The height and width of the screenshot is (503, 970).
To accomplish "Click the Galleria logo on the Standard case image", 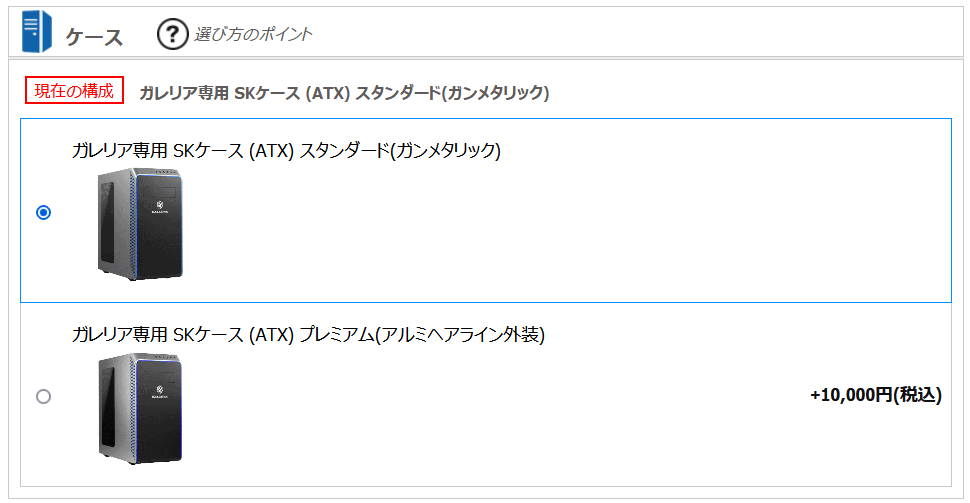I will click(160, 206).
